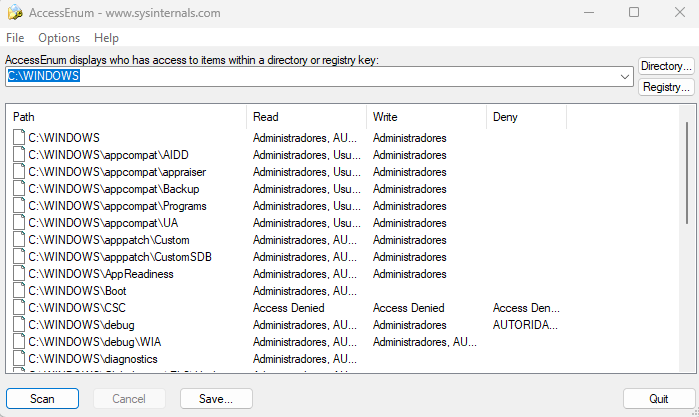Click file icon for WINDOWS\Boot row

[19, 290]
